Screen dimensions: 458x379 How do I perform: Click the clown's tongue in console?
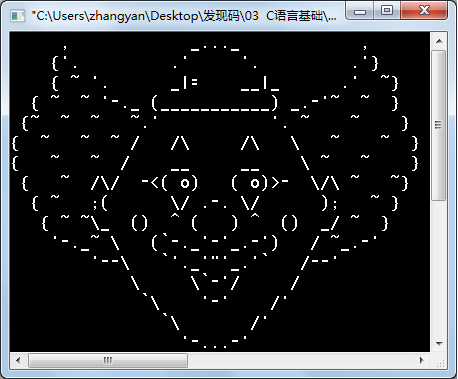[x=215, y=287]
